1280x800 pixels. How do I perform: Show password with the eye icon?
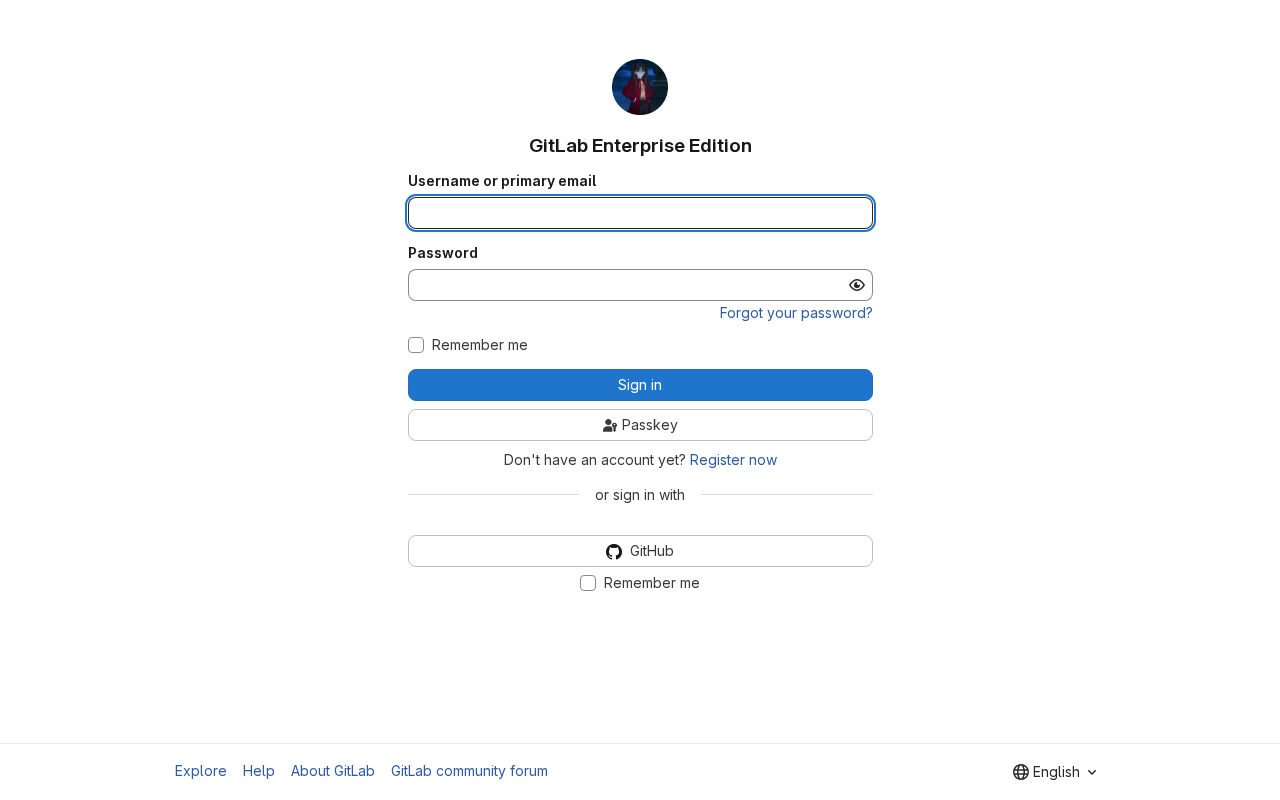(857, 285)
